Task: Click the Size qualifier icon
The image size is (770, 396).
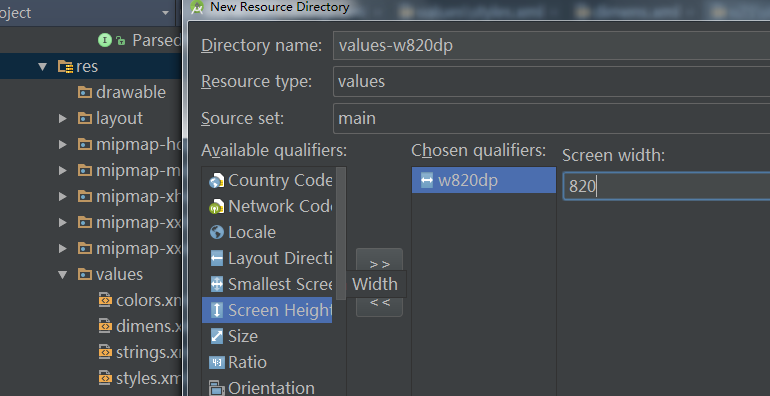Action: pyautogui.click(x=217, y=336)
